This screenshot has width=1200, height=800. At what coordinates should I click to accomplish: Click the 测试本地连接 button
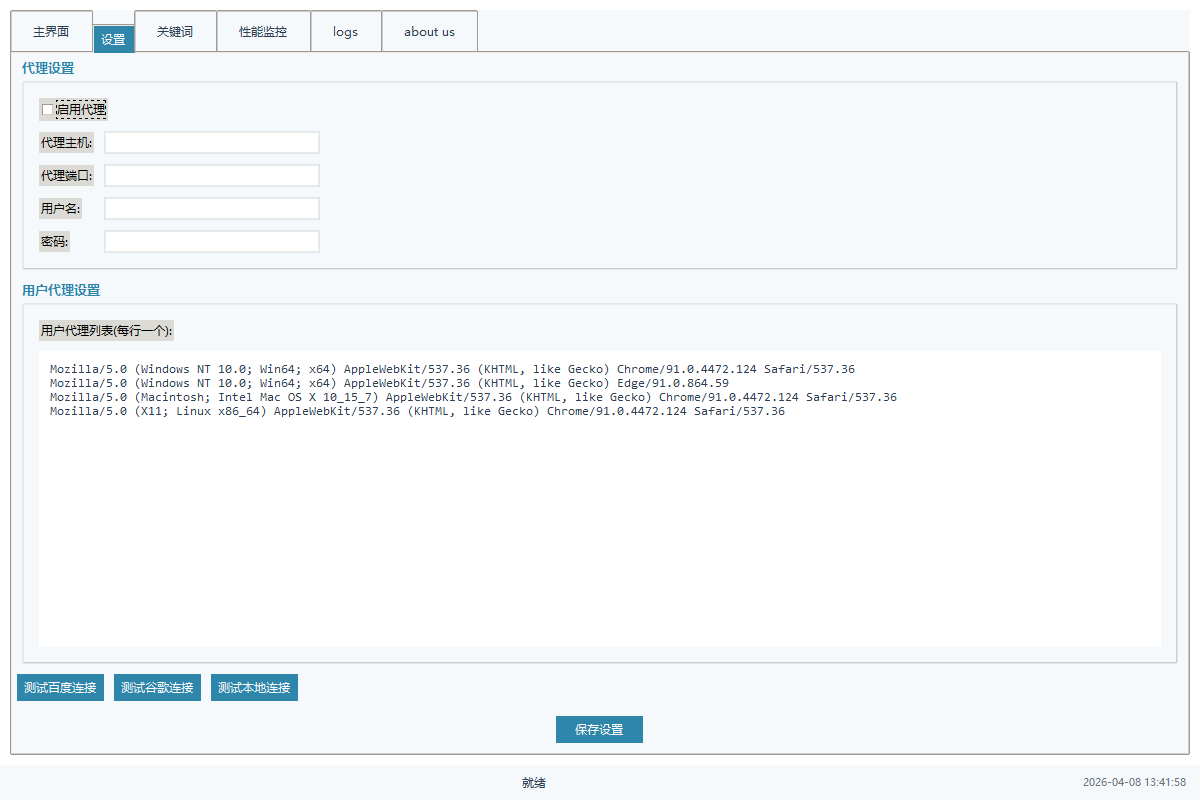(254, 688)
